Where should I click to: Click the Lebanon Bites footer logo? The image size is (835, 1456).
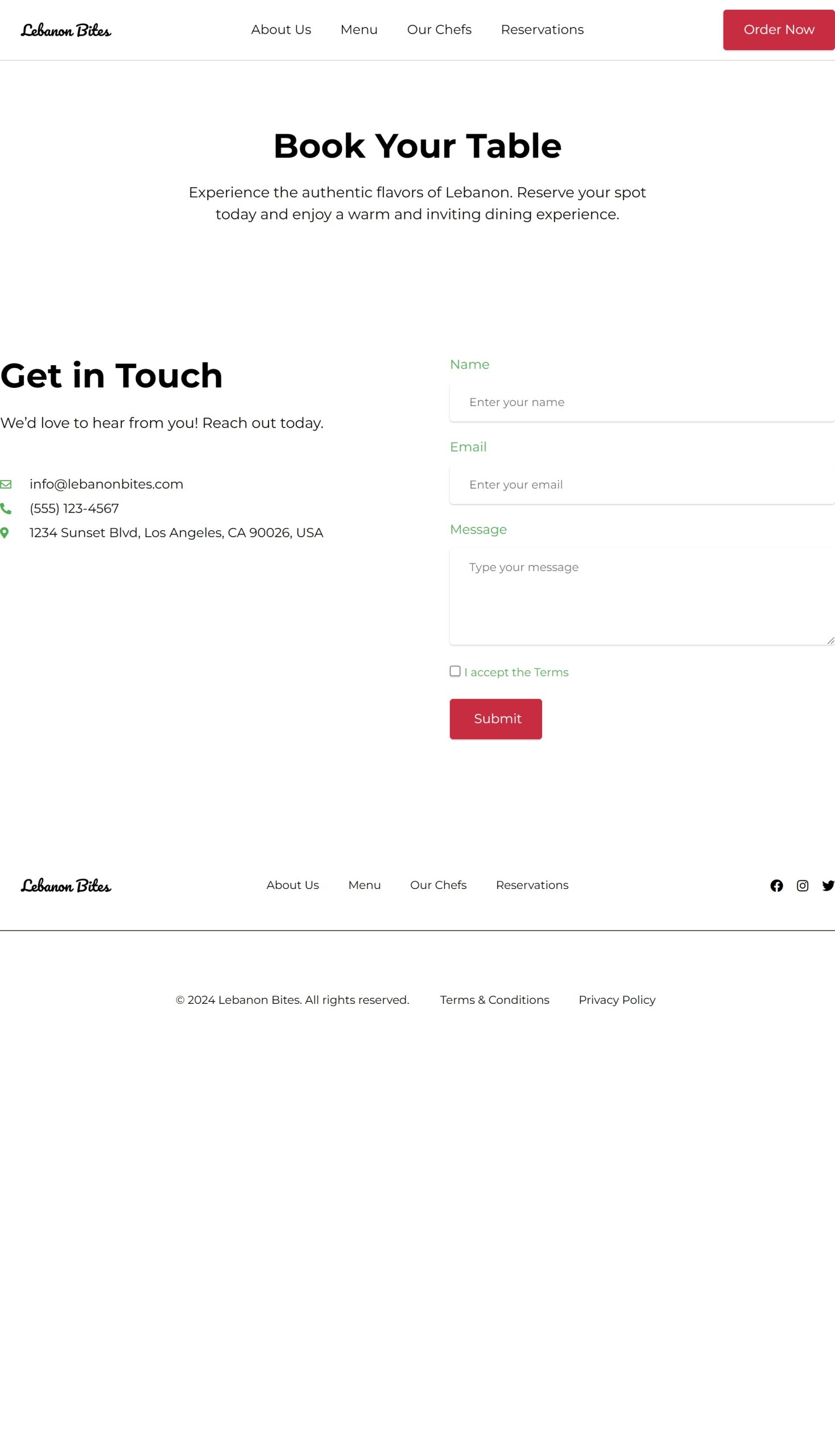(x=66, y=886)
